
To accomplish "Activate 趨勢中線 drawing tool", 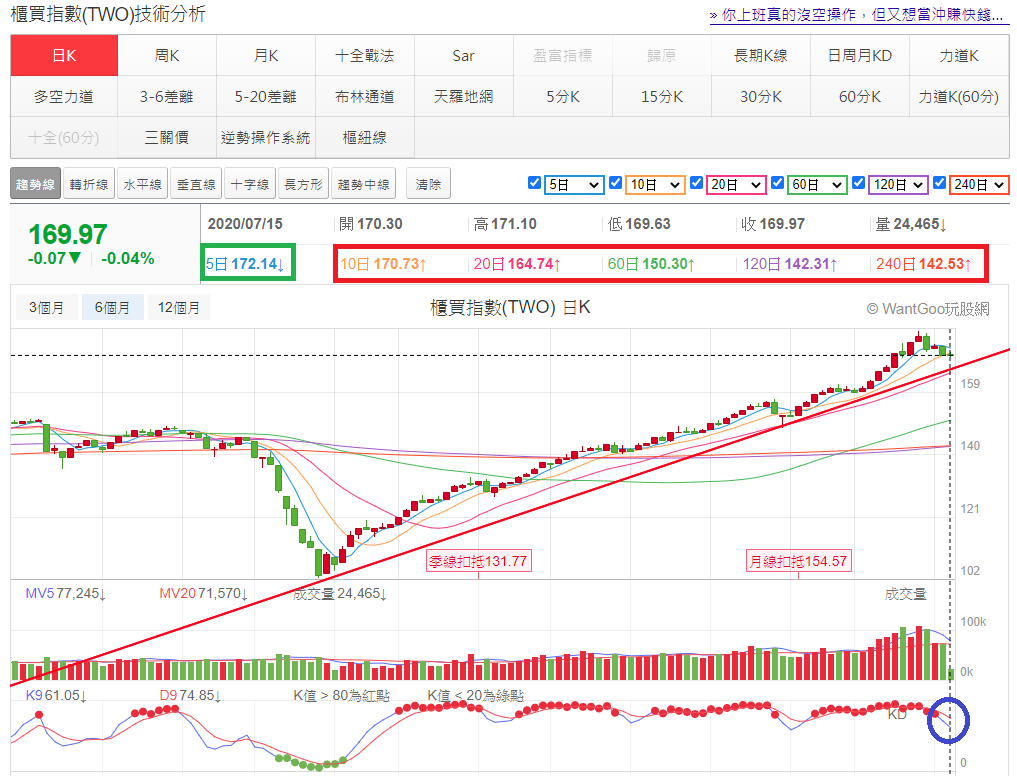I will [x=364, y=184].
